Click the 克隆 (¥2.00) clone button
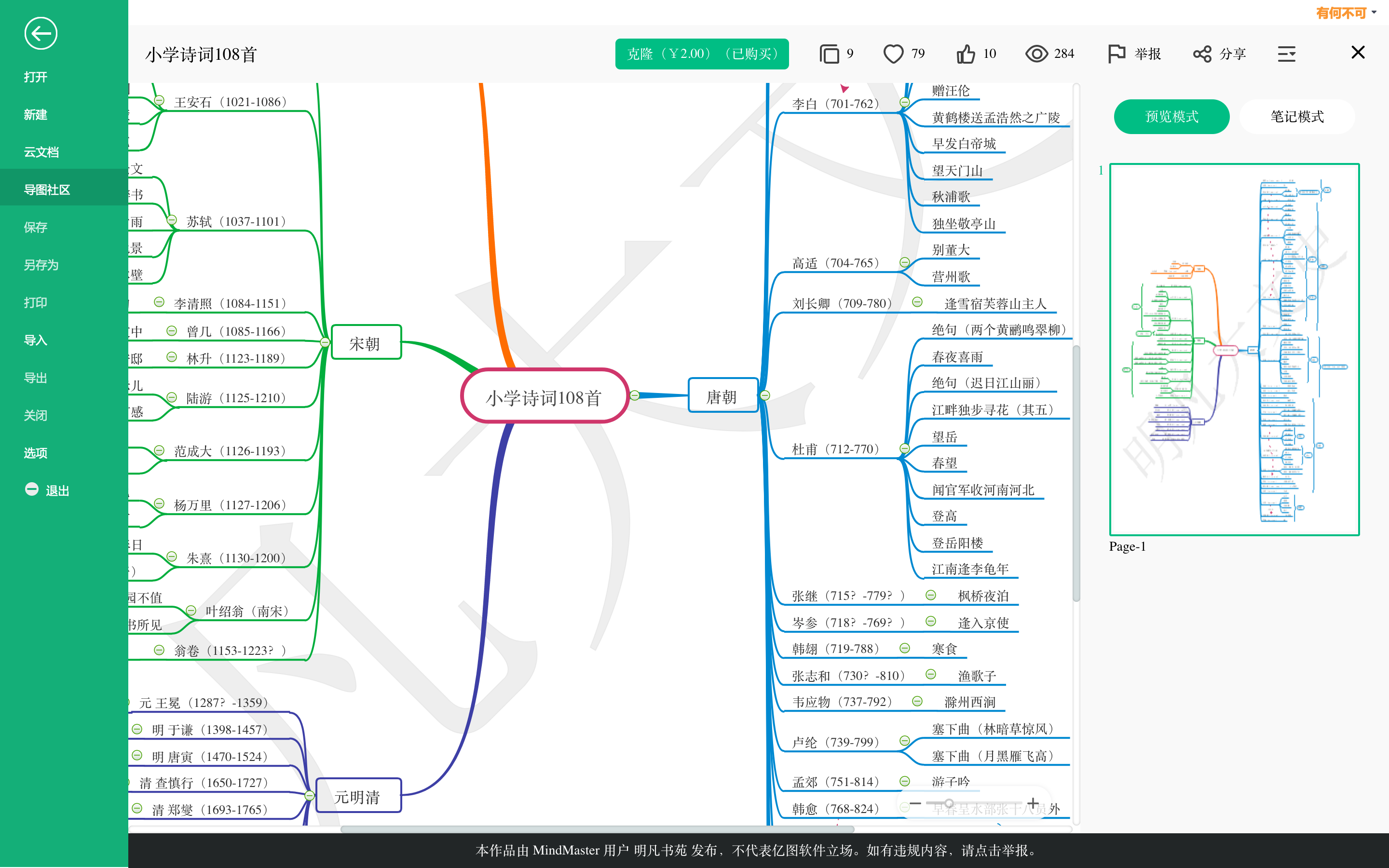This screenshot has height=868, width=1389. (x=702, y=54)
